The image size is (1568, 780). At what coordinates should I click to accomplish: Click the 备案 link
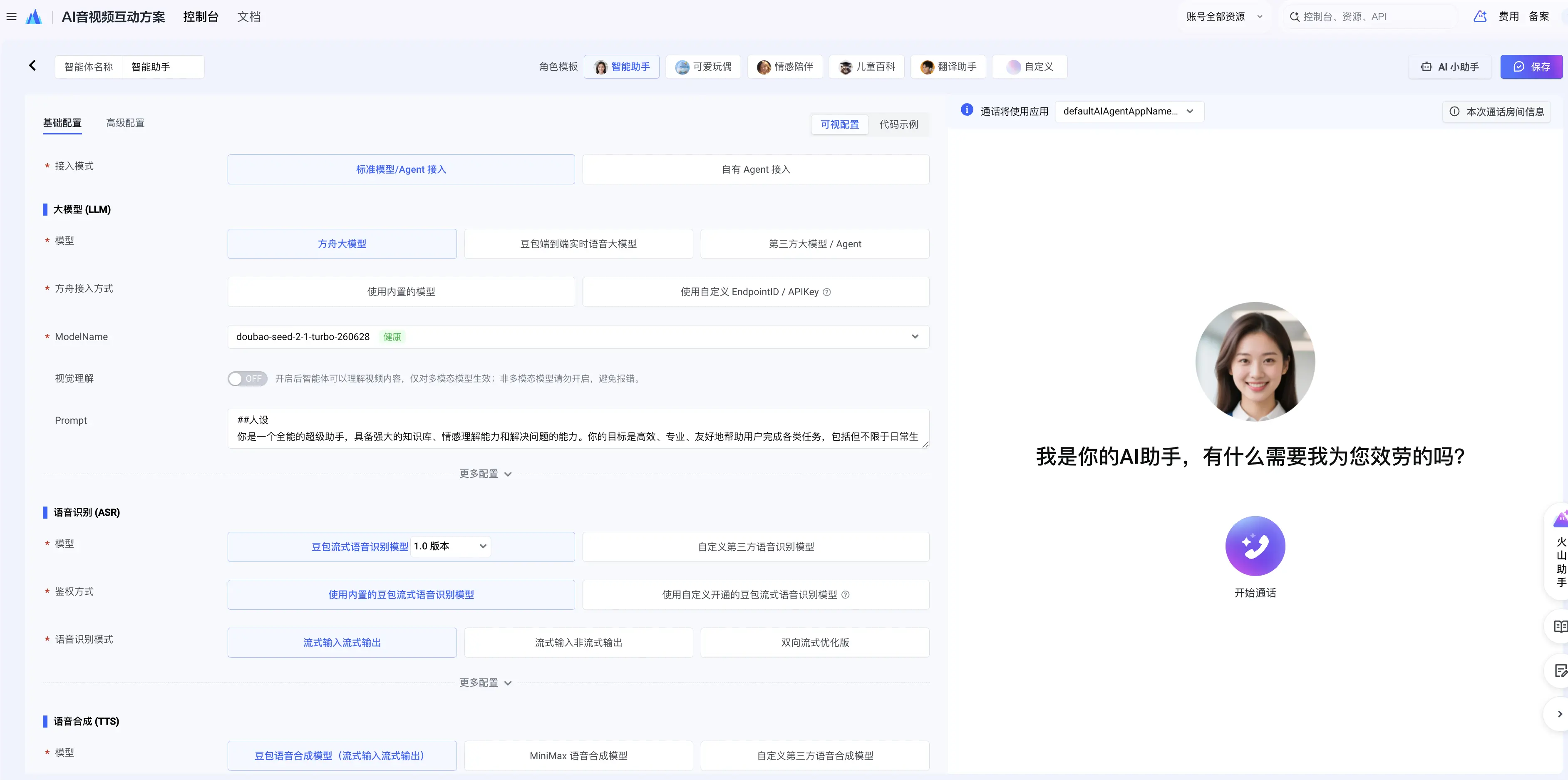point(1538,16)
